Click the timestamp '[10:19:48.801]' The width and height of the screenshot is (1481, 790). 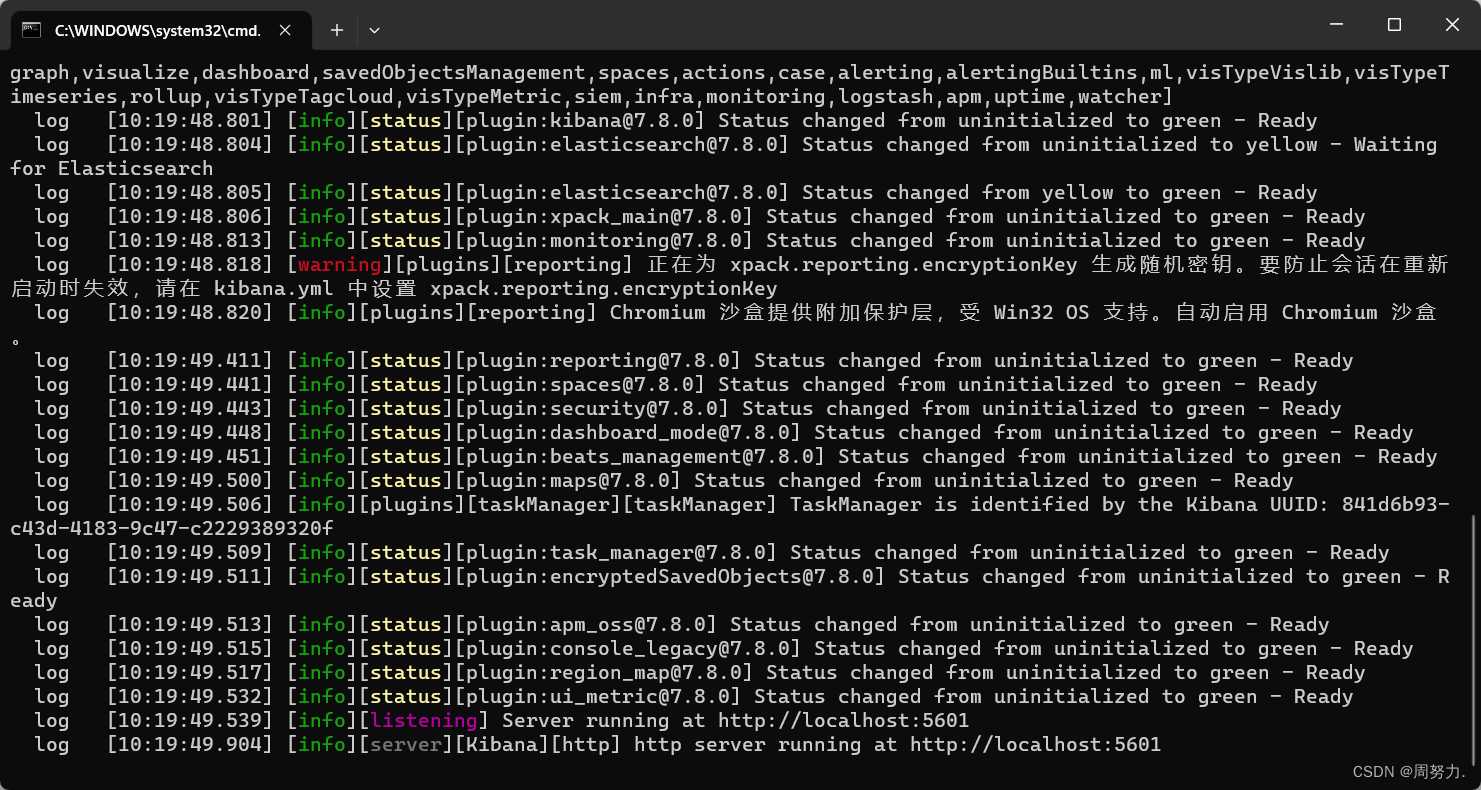click(x=189, y=121)
